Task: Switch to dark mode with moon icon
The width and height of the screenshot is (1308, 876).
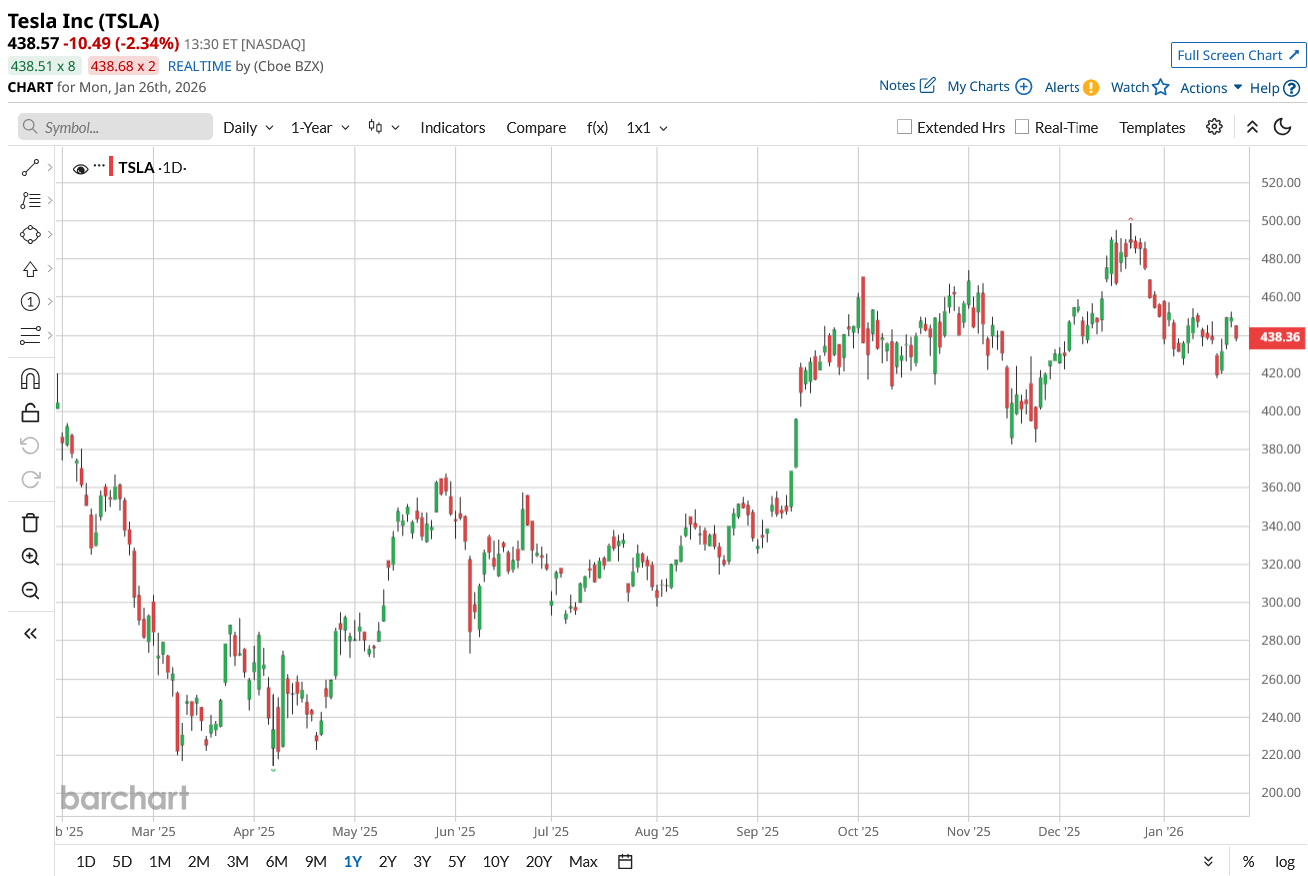Action: pos(1283,127)
